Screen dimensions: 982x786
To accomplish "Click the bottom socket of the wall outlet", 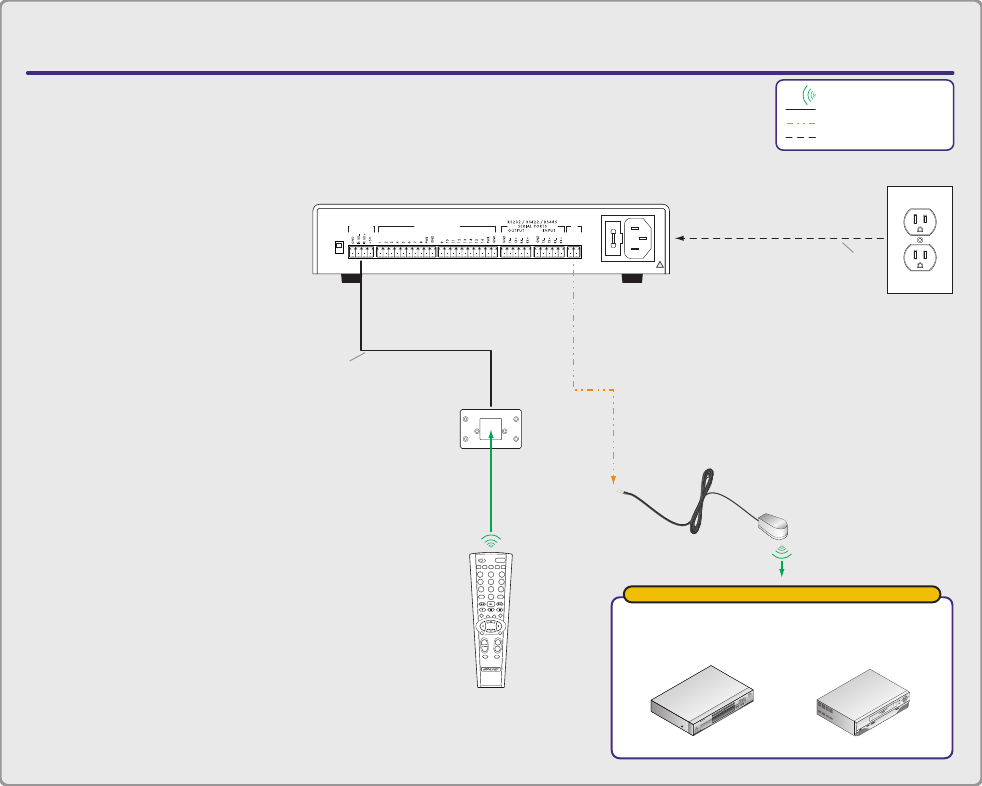I will click(x=920, y=257).
